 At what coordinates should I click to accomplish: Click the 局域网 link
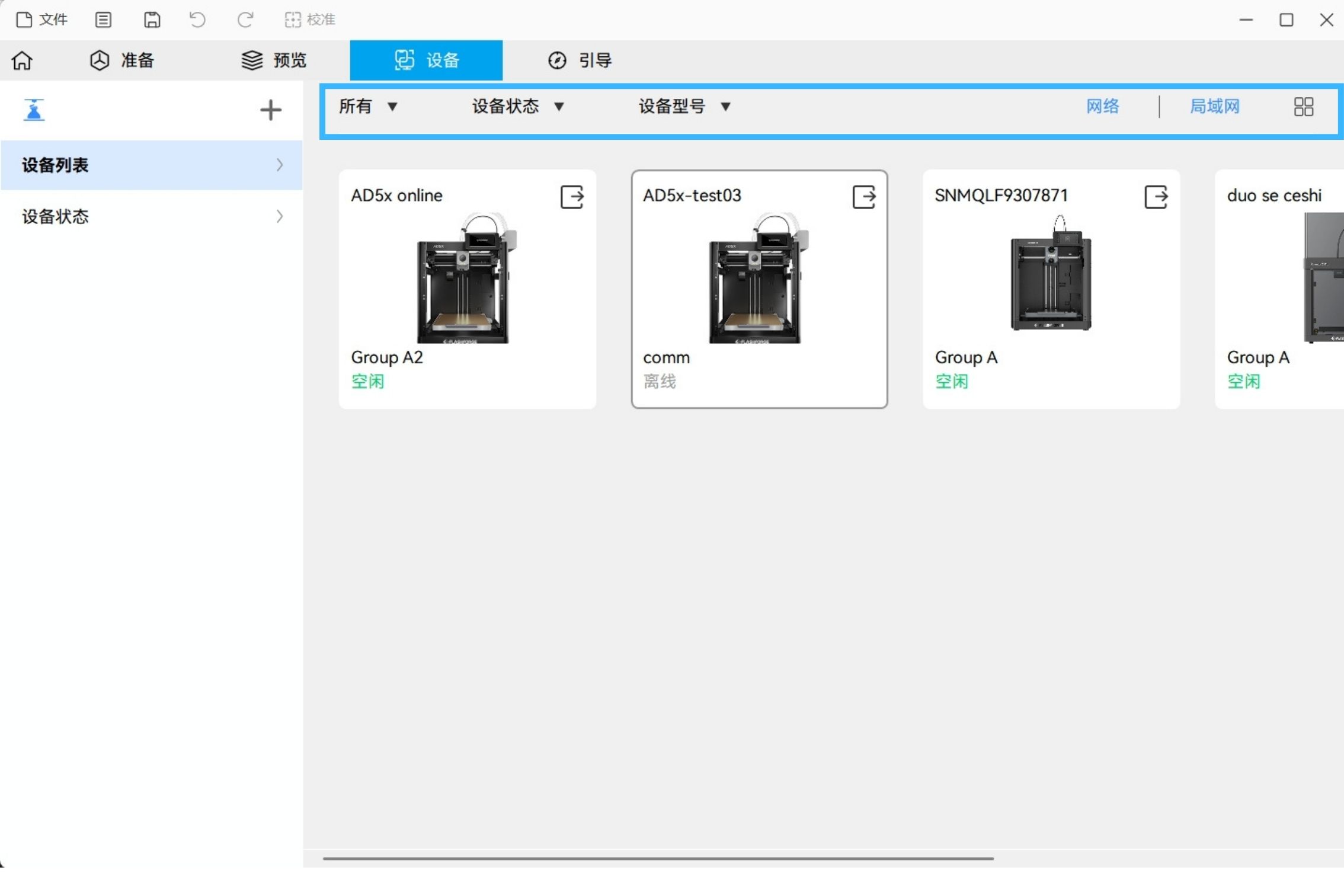coord(1215,107)
